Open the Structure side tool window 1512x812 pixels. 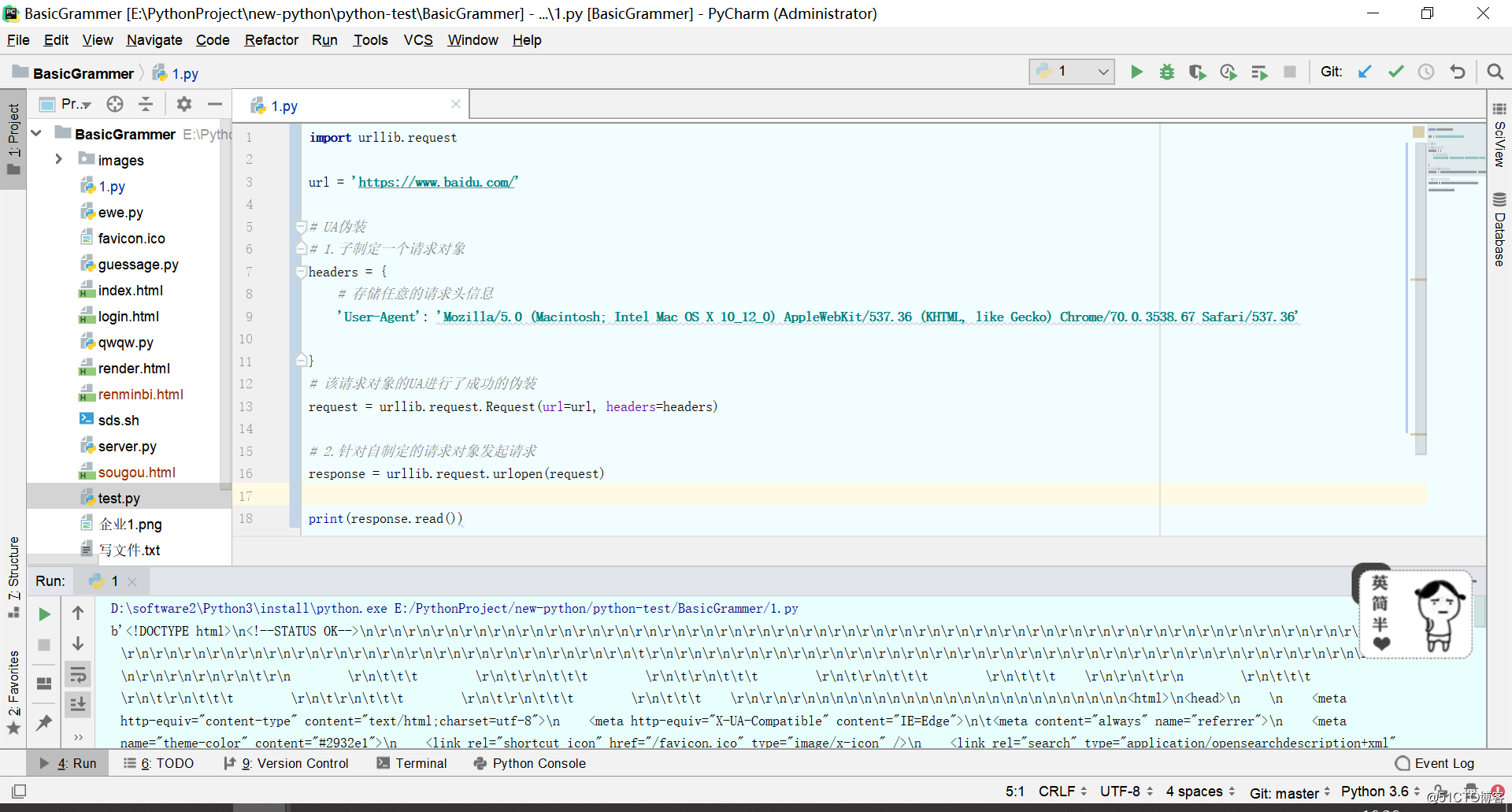(13, 577)
